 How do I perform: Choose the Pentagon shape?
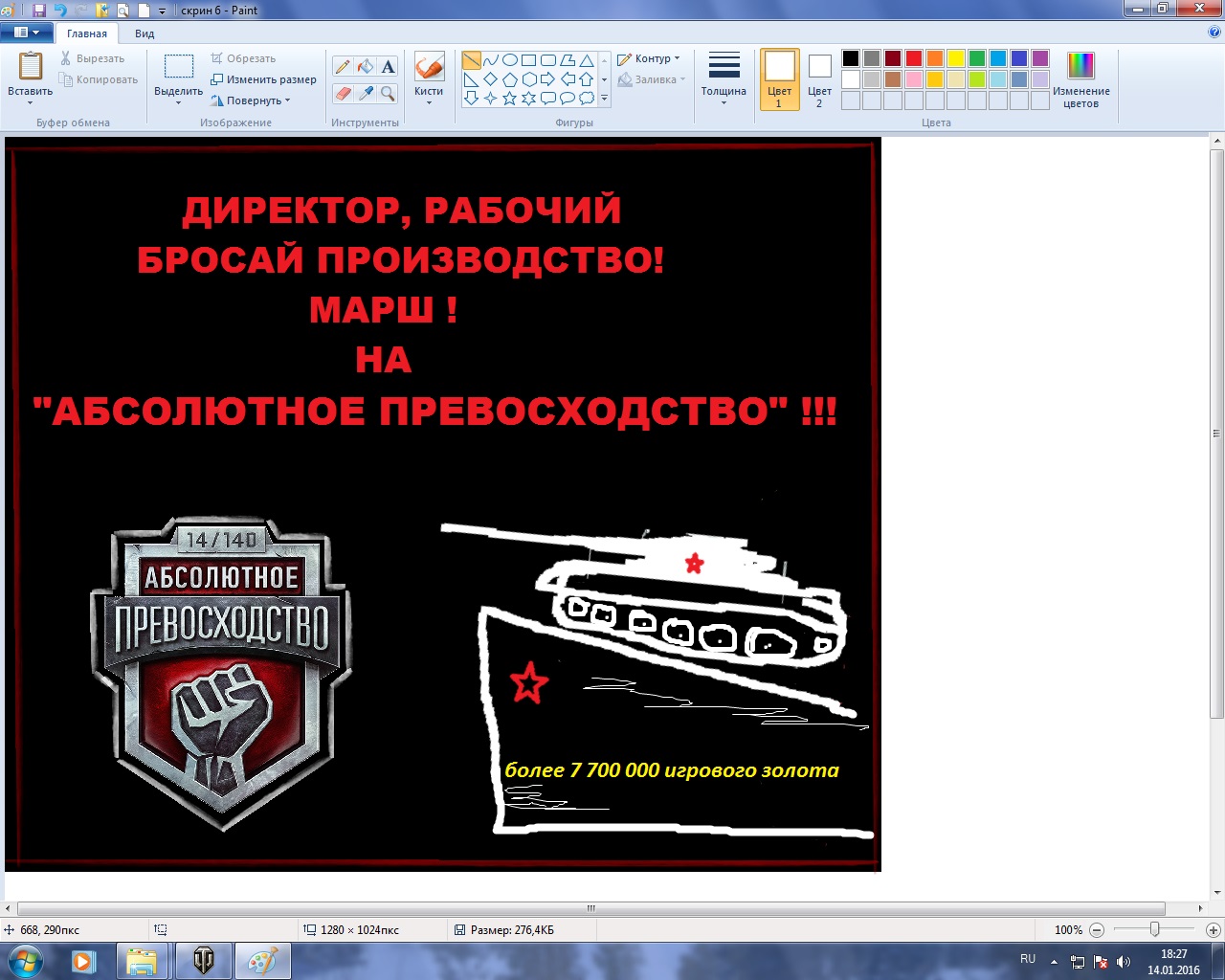pyautogui.click(x=509, y=79)
